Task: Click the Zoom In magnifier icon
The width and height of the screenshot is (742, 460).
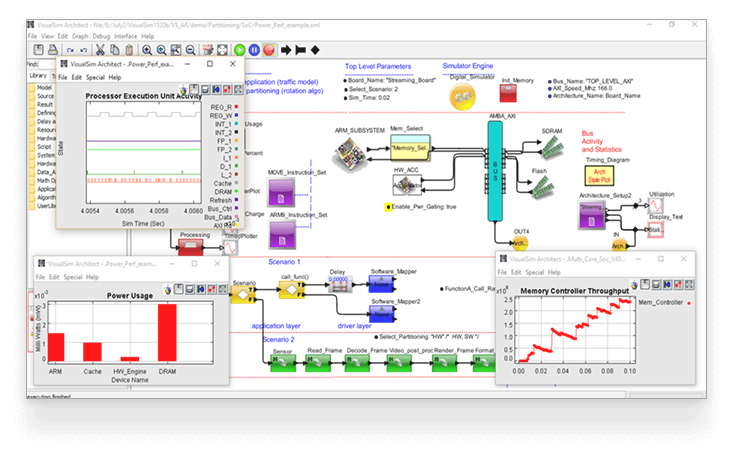Action: click(x=147, y=48)
